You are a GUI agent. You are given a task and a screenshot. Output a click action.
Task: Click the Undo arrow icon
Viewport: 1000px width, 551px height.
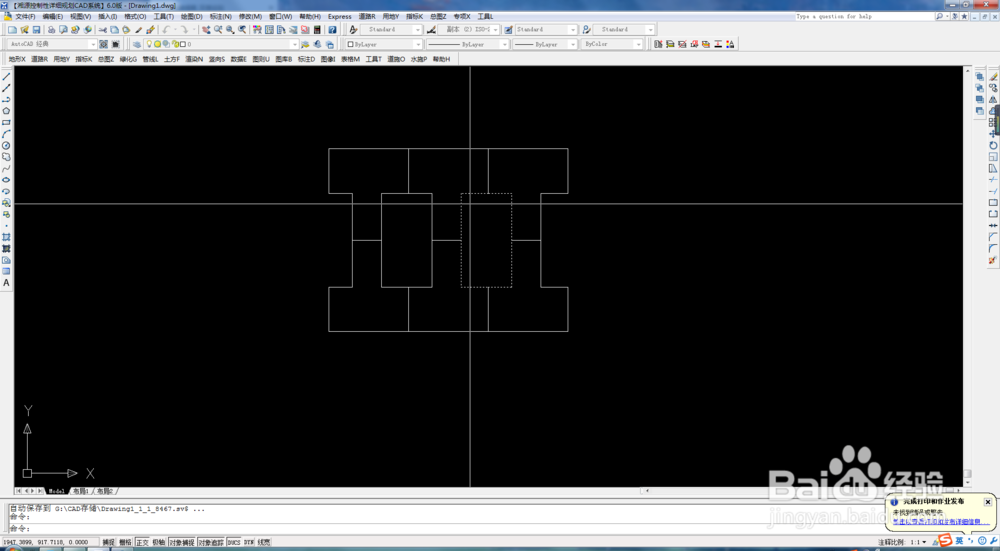pos(166,30)
